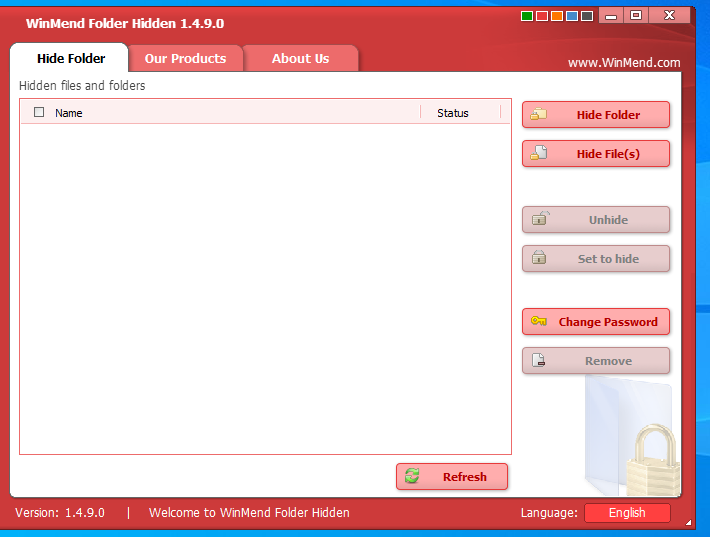Click the Remove button
710x537 pixels.
(595, 360)
